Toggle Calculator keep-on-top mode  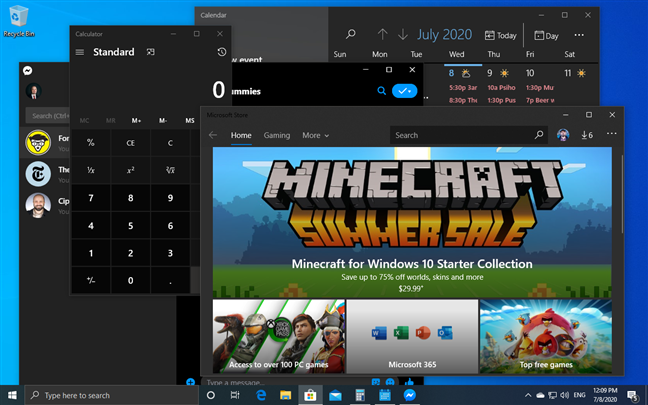(150, 52)
